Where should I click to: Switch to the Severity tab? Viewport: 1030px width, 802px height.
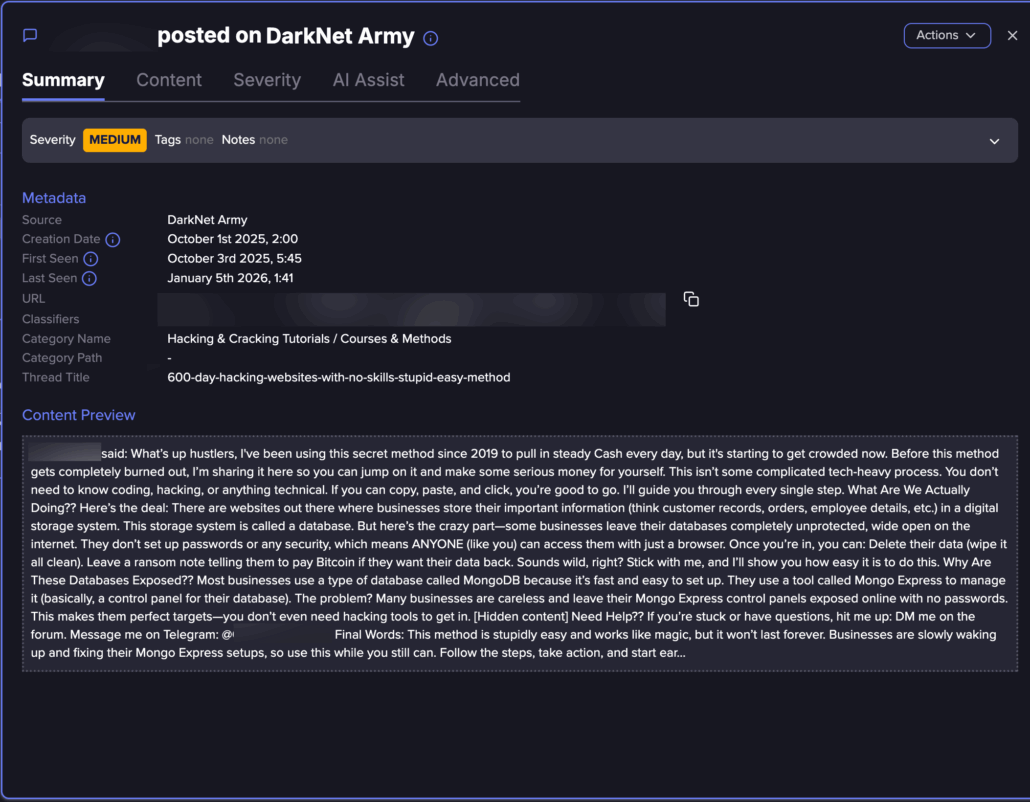(267, 80)
